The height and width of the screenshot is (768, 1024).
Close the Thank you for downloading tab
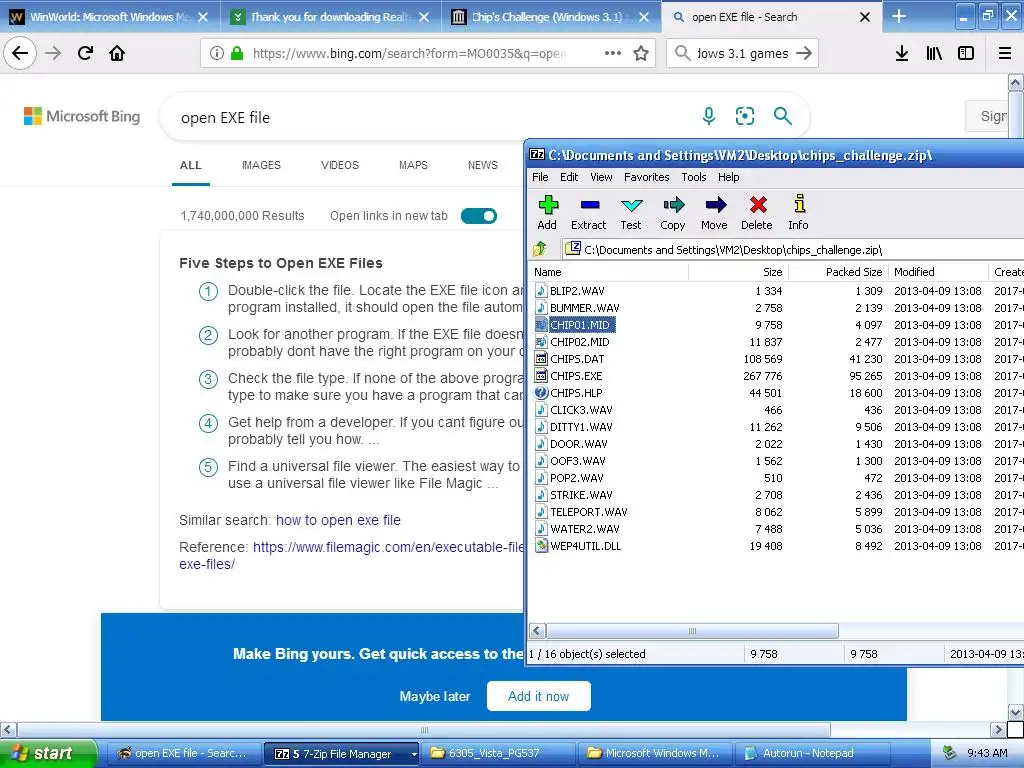(x=424, y=17)
